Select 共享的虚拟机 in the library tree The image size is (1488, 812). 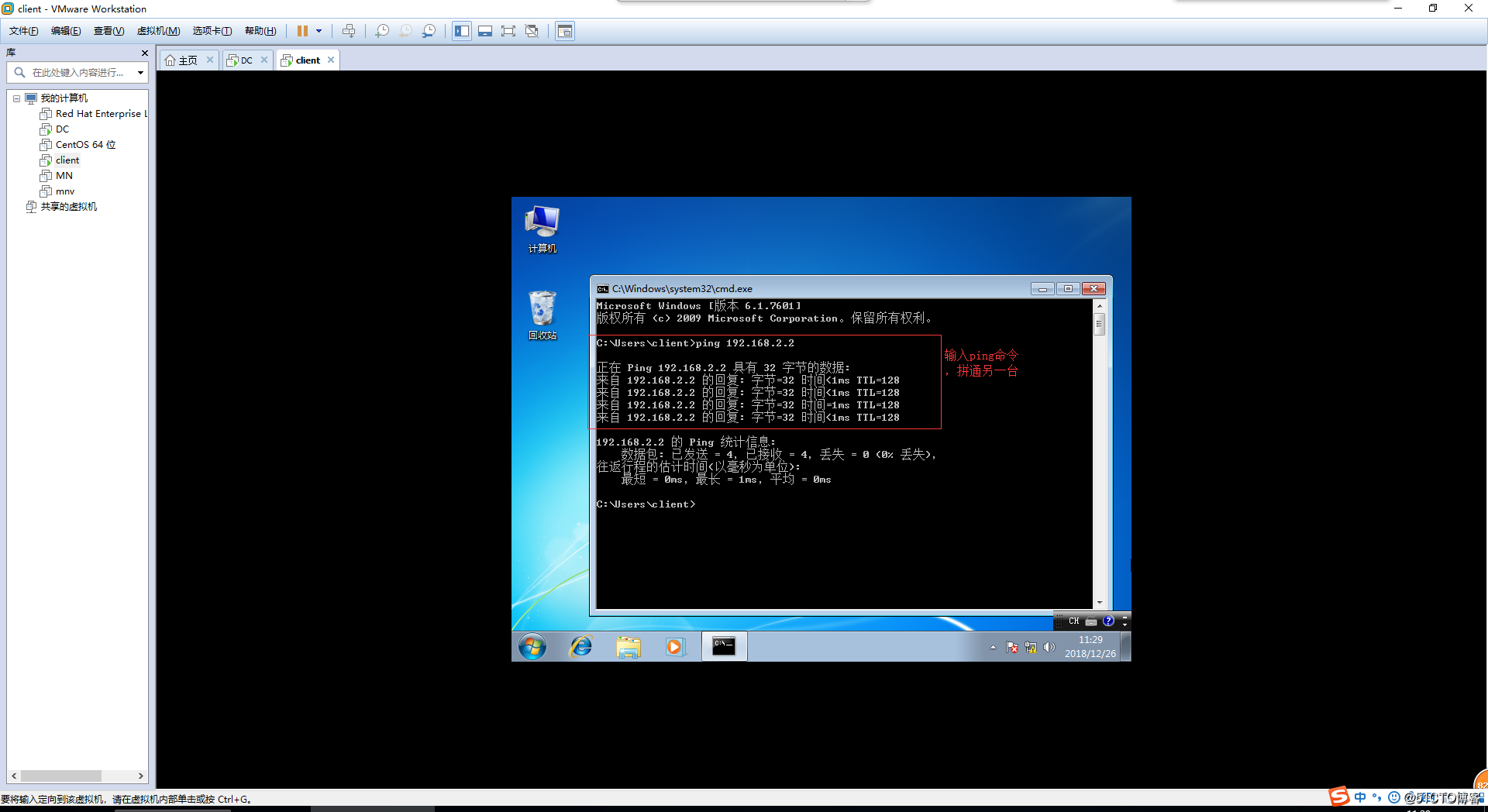(68, 207)
